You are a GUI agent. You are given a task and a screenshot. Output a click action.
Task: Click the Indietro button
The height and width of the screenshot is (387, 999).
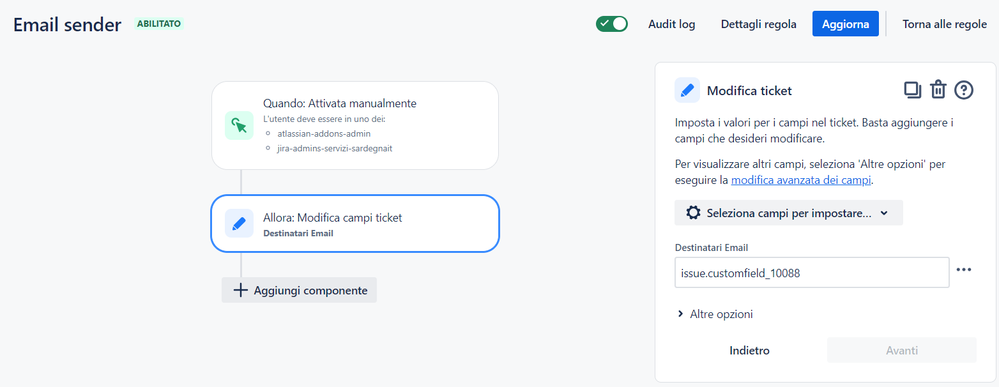click(749, 350)
